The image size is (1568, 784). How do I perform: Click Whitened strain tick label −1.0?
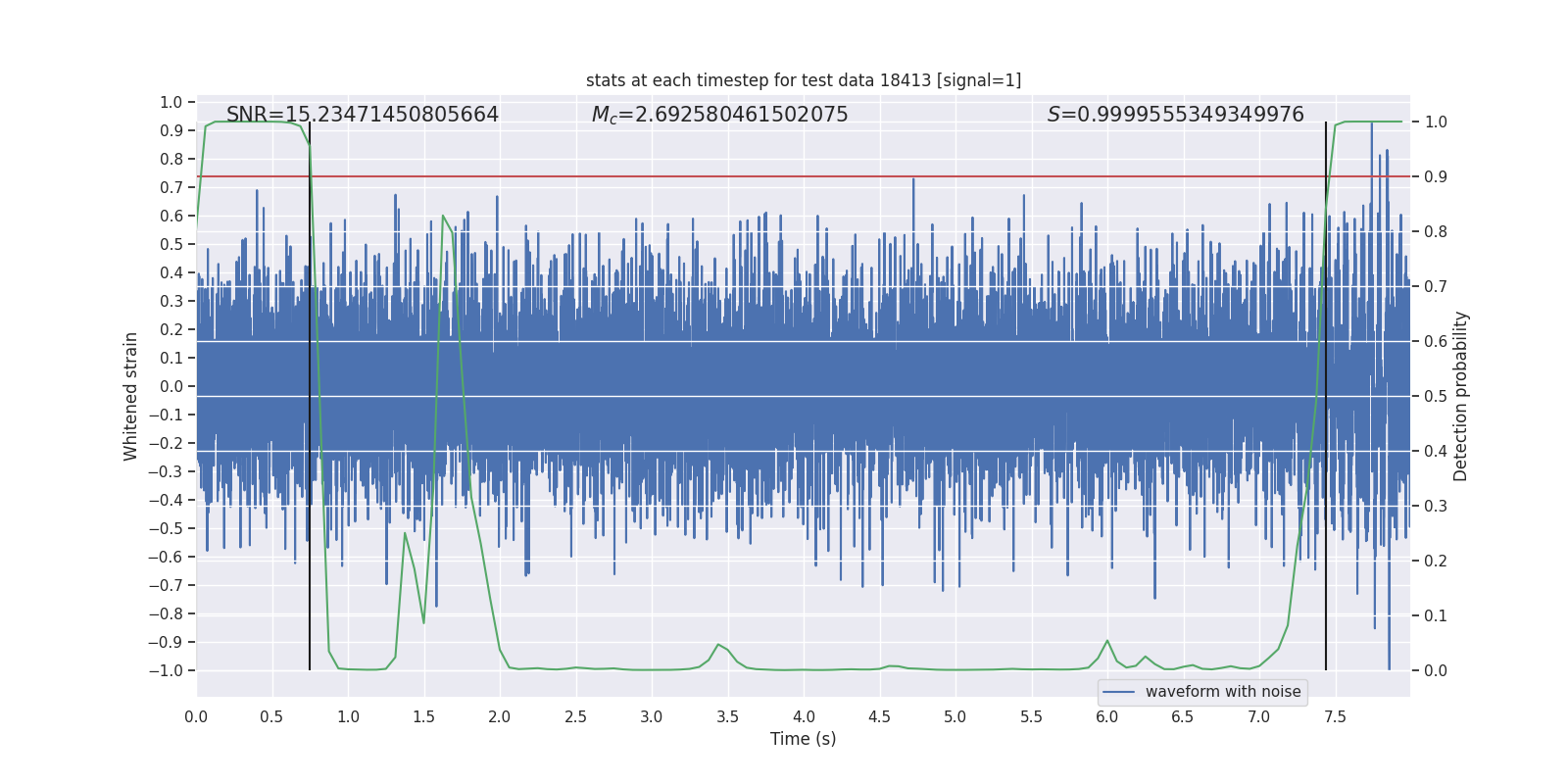pyautogui.click(x=166, y=670)
